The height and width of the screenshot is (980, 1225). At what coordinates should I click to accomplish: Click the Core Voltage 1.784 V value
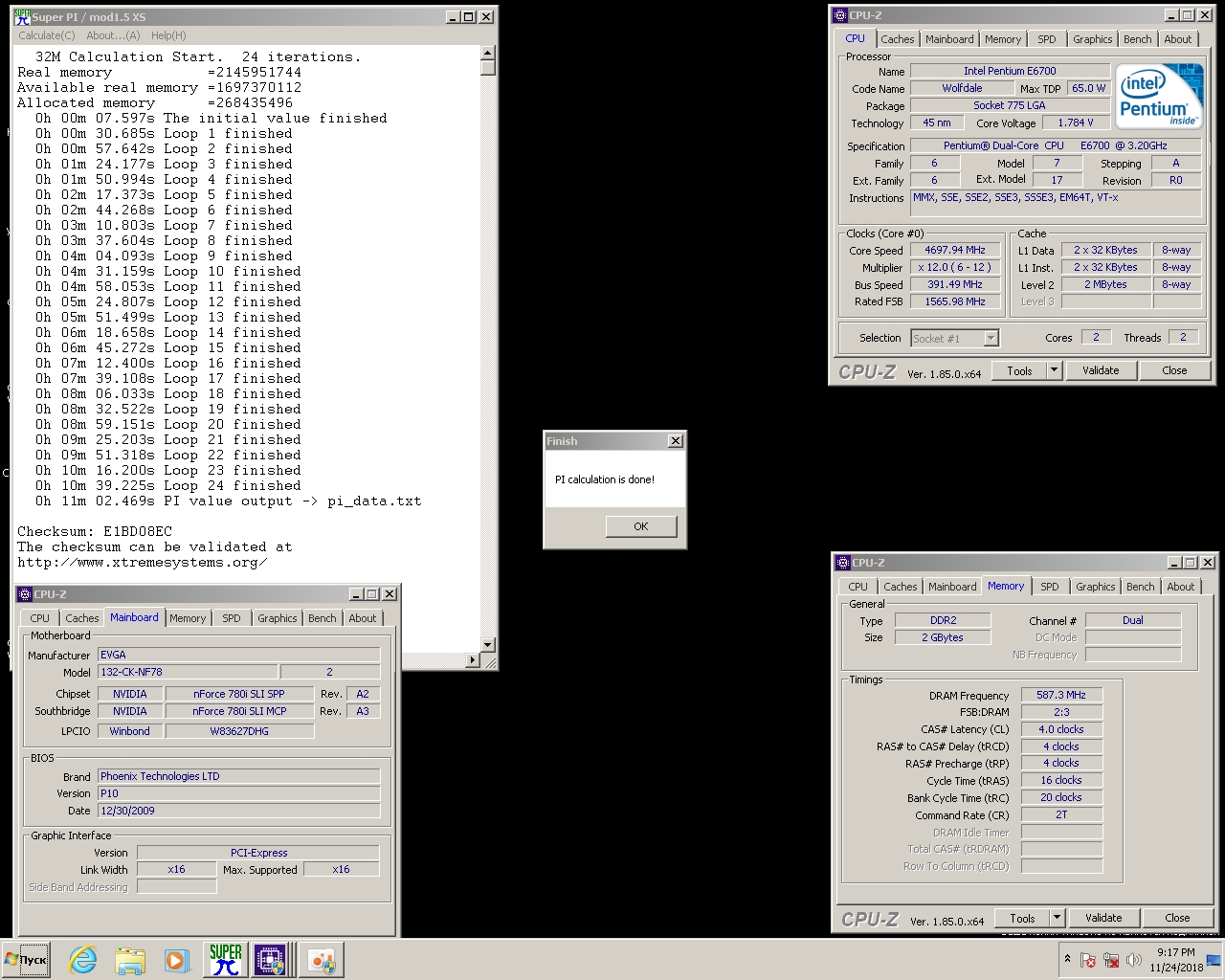pyautogui.click(x=1075, y=122)
